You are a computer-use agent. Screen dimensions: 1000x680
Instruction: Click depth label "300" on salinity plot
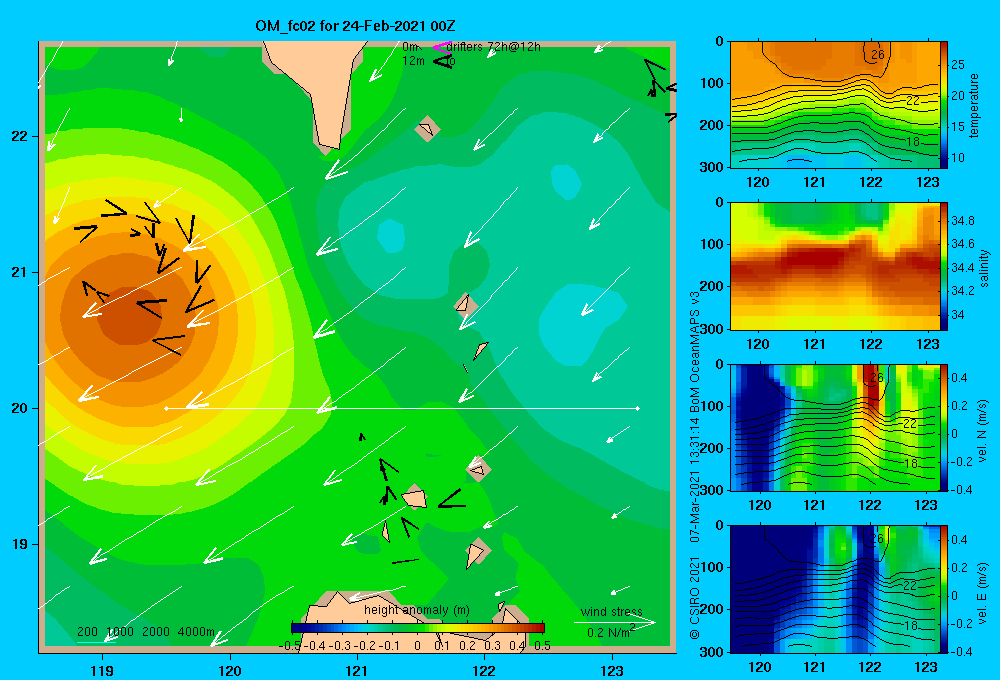coord(713,329)
